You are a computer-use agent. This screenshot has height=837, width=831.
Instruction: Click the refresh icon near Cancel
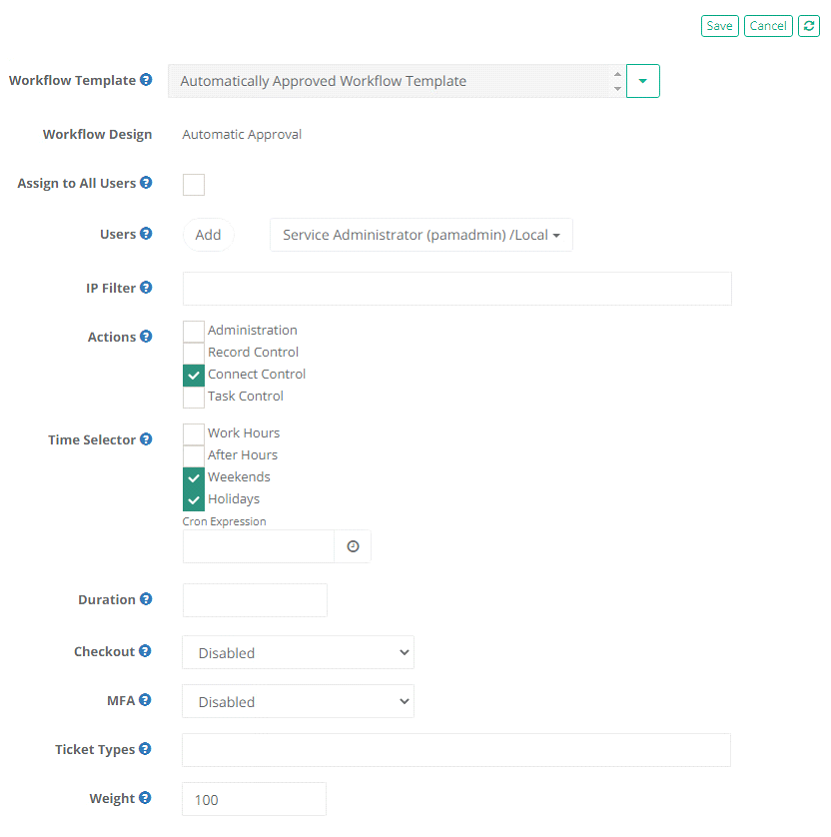coord(808,26)
